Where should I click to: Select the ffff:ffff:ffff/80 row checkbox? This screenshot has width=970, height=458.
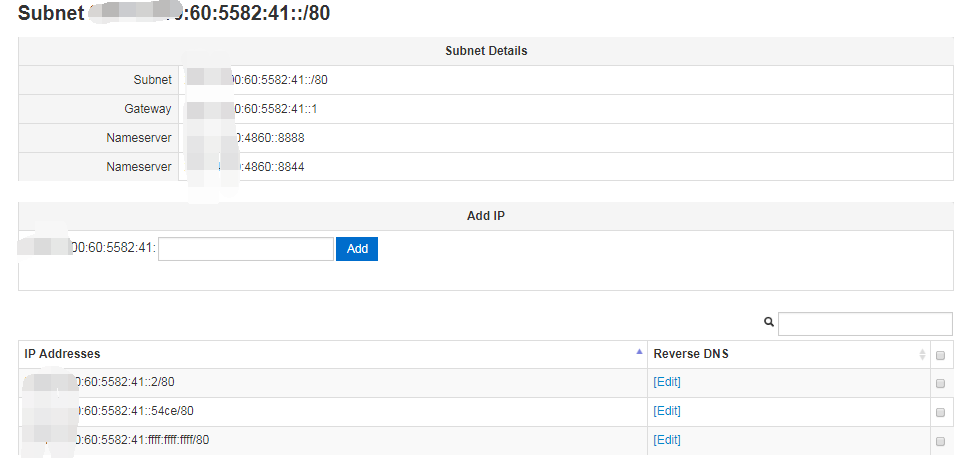(x=939, y=441)
